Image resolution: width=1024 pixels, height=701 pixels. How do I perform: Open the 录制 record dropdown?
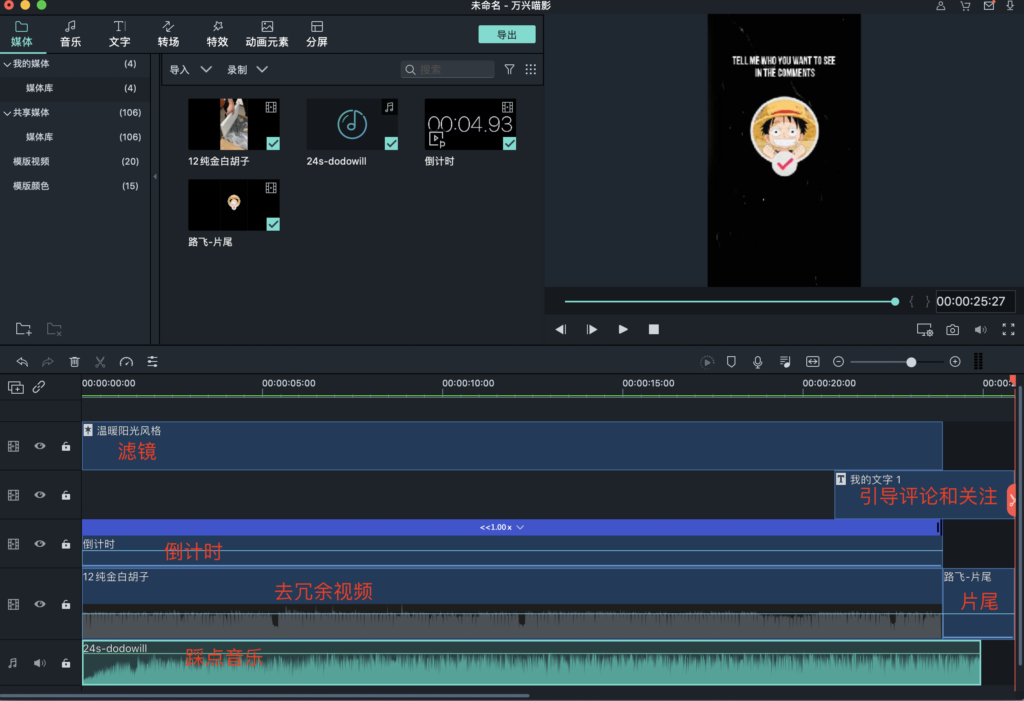[247, 70]
